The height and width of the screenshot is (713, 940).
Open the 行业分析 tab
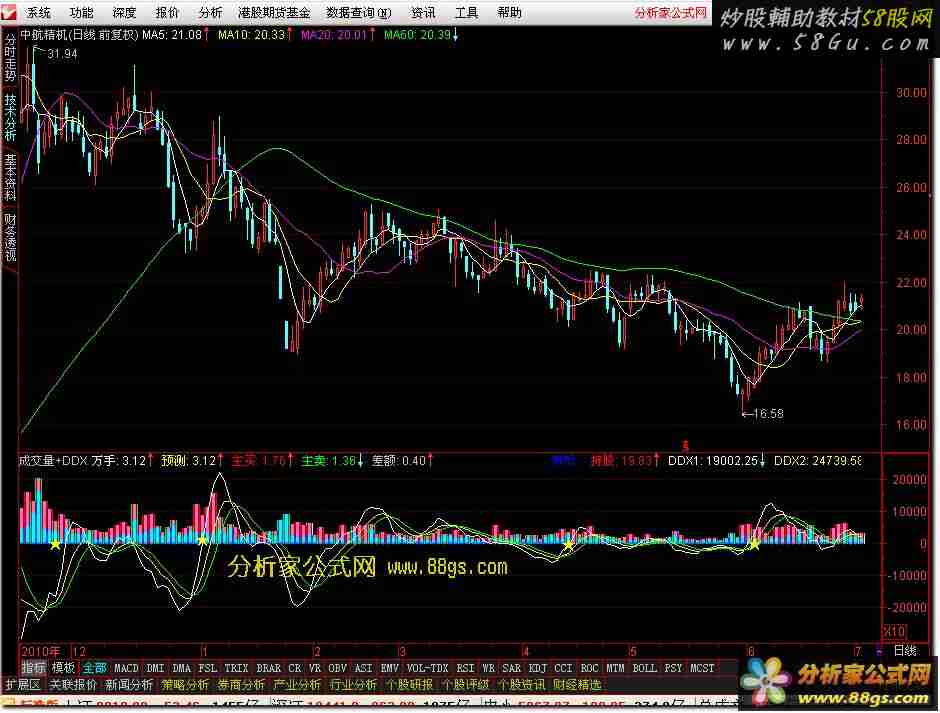pyautogui.click(x=353, y=684)
